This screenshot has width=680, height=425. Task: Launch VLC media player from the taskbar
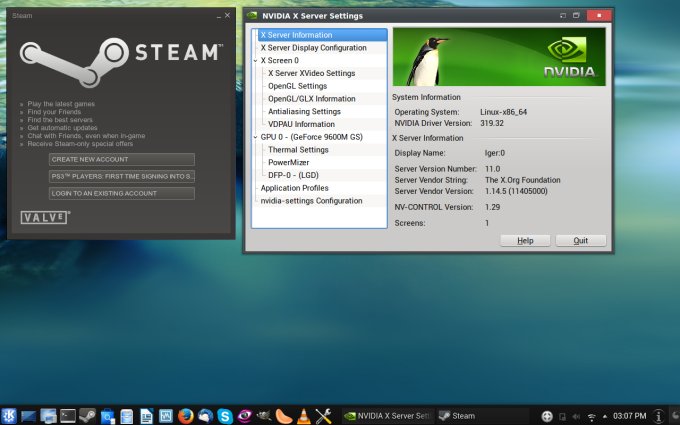304,416
